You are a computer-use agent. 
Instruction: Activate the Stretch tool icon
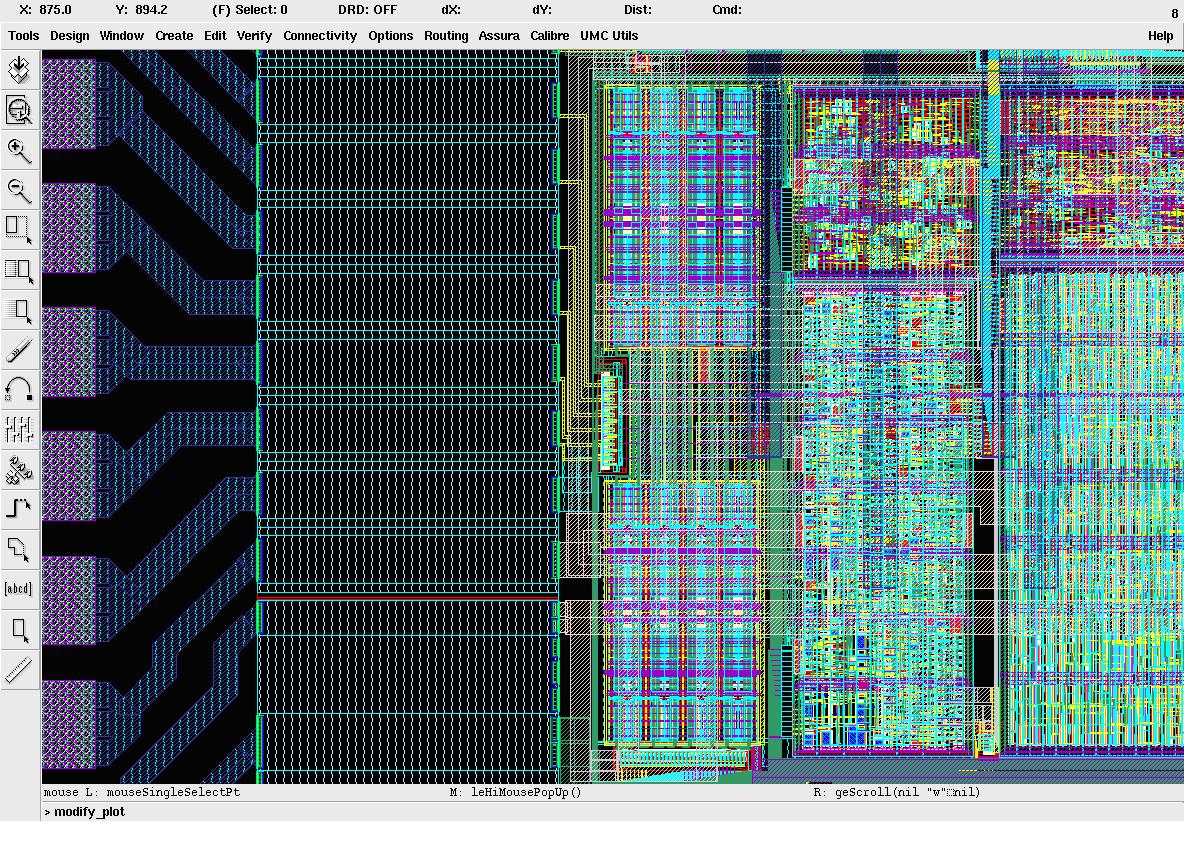tap(19, 230)
